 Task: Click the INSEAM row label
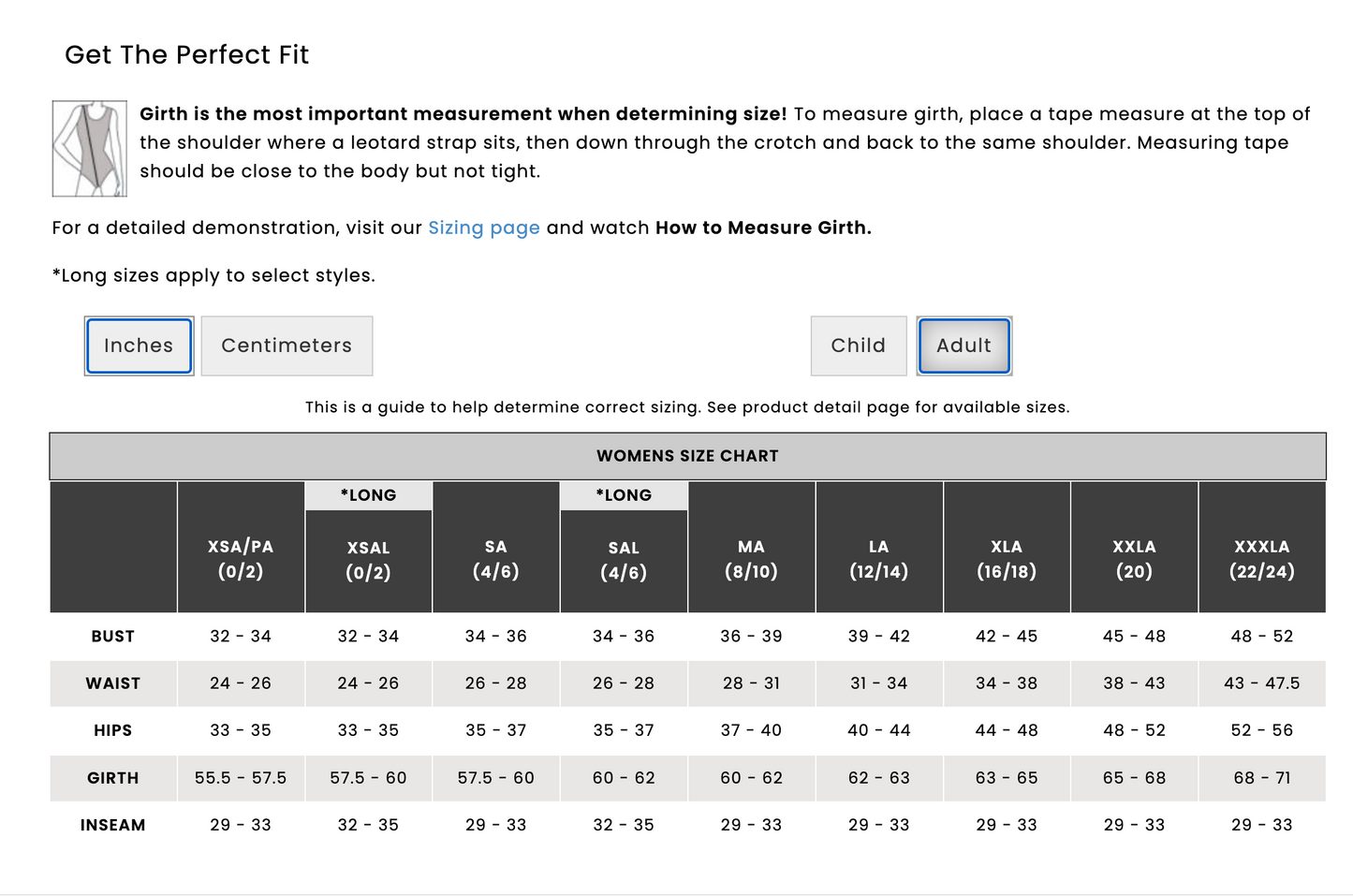pyautogui.click(x=113, y=825)
